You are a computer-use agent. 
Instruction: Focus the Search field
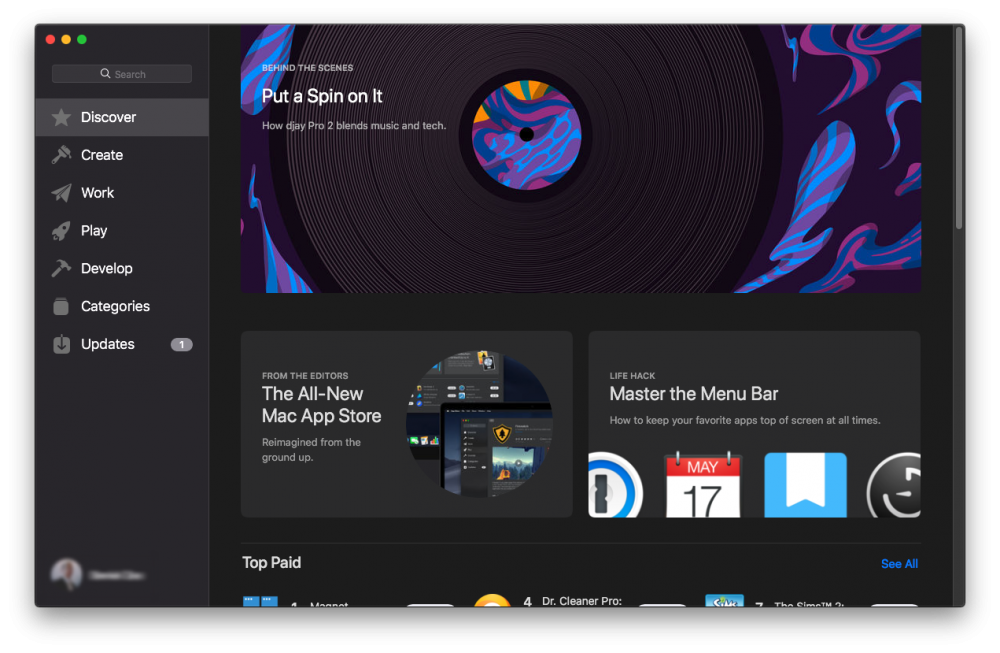[x=122, y=74]
